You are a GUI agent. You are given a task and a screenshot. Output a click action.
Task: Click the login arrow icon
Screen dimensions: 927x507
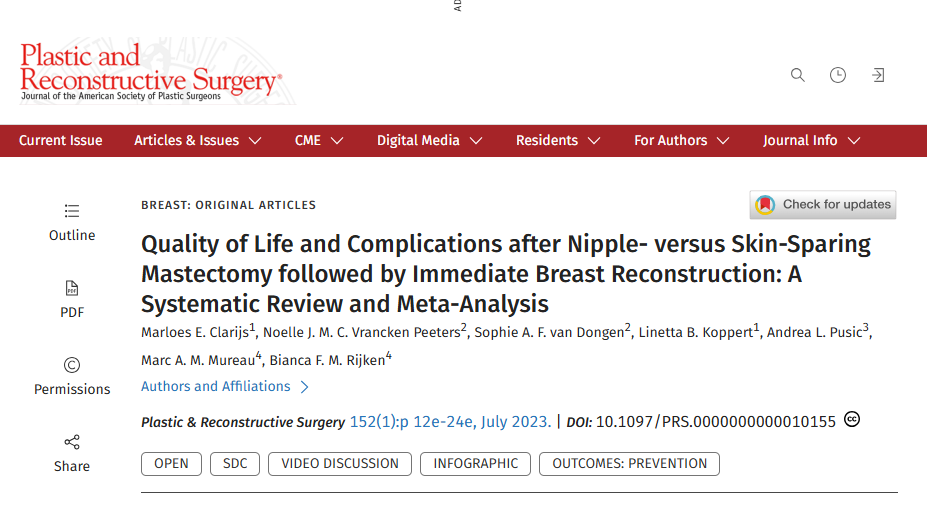(878, 75)
